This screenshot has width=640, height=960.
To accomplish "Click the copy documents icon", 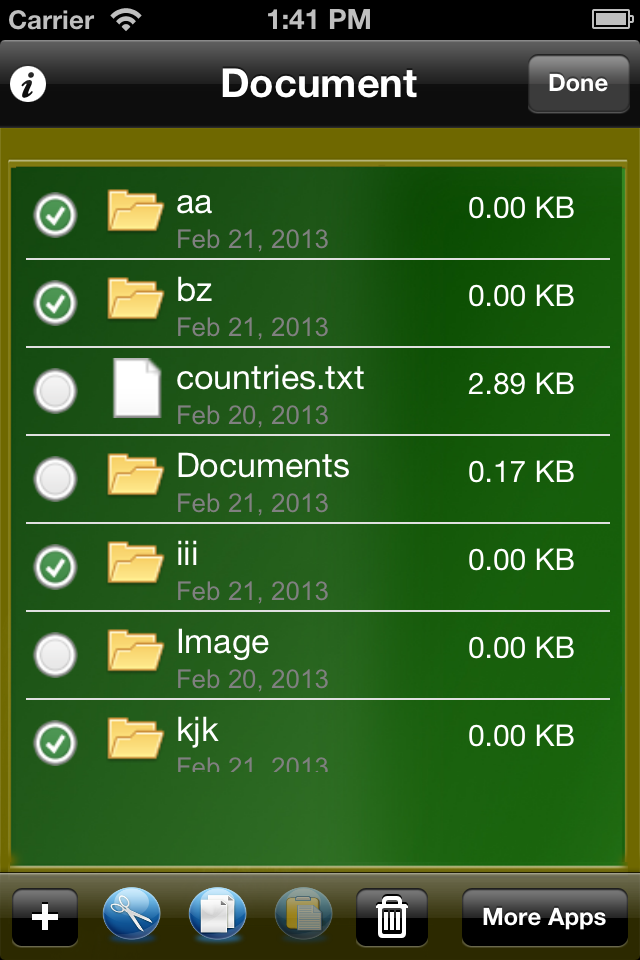I will (x=217, y=915).
